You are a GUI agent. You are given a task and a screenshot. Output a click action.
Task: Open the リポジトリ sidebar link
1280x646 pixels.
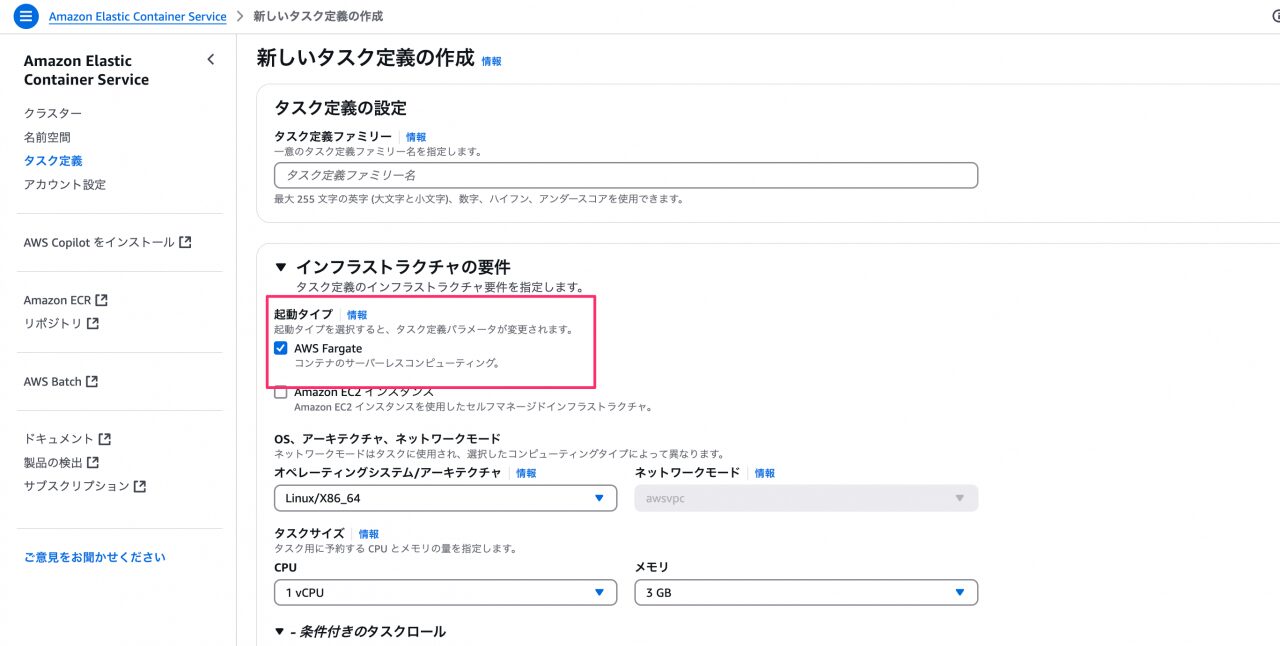pyautogui.click(x=53, y=324)
